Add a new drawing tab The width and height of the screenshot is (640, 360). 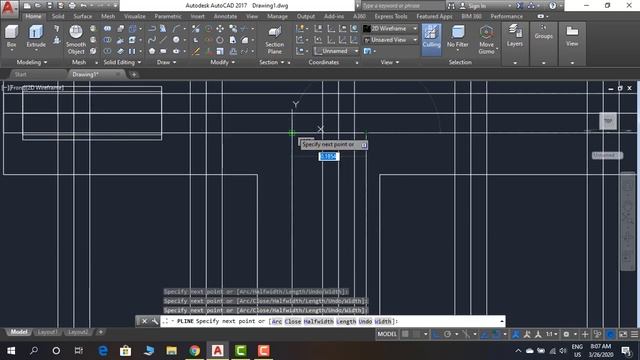point(133,74)
